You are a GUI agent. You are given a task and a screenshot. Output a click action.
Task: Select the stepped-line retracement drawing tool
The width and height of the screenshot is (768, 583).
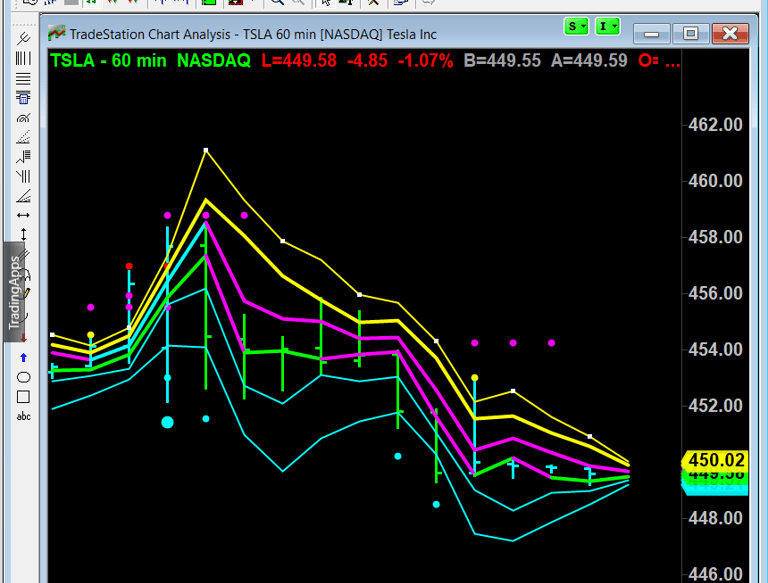(23, 157)
